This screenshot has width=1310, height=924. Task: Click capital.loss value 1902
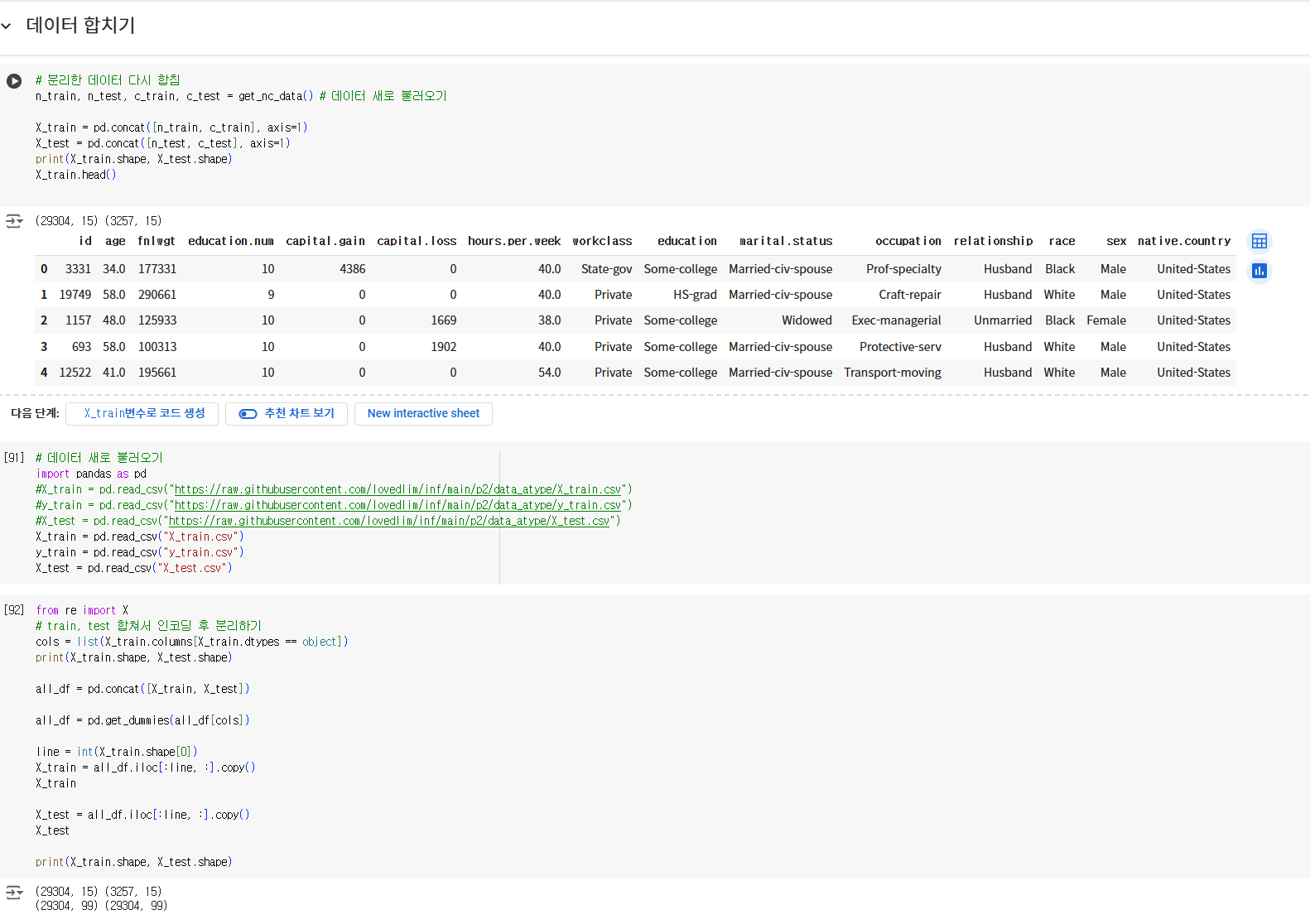444,347
